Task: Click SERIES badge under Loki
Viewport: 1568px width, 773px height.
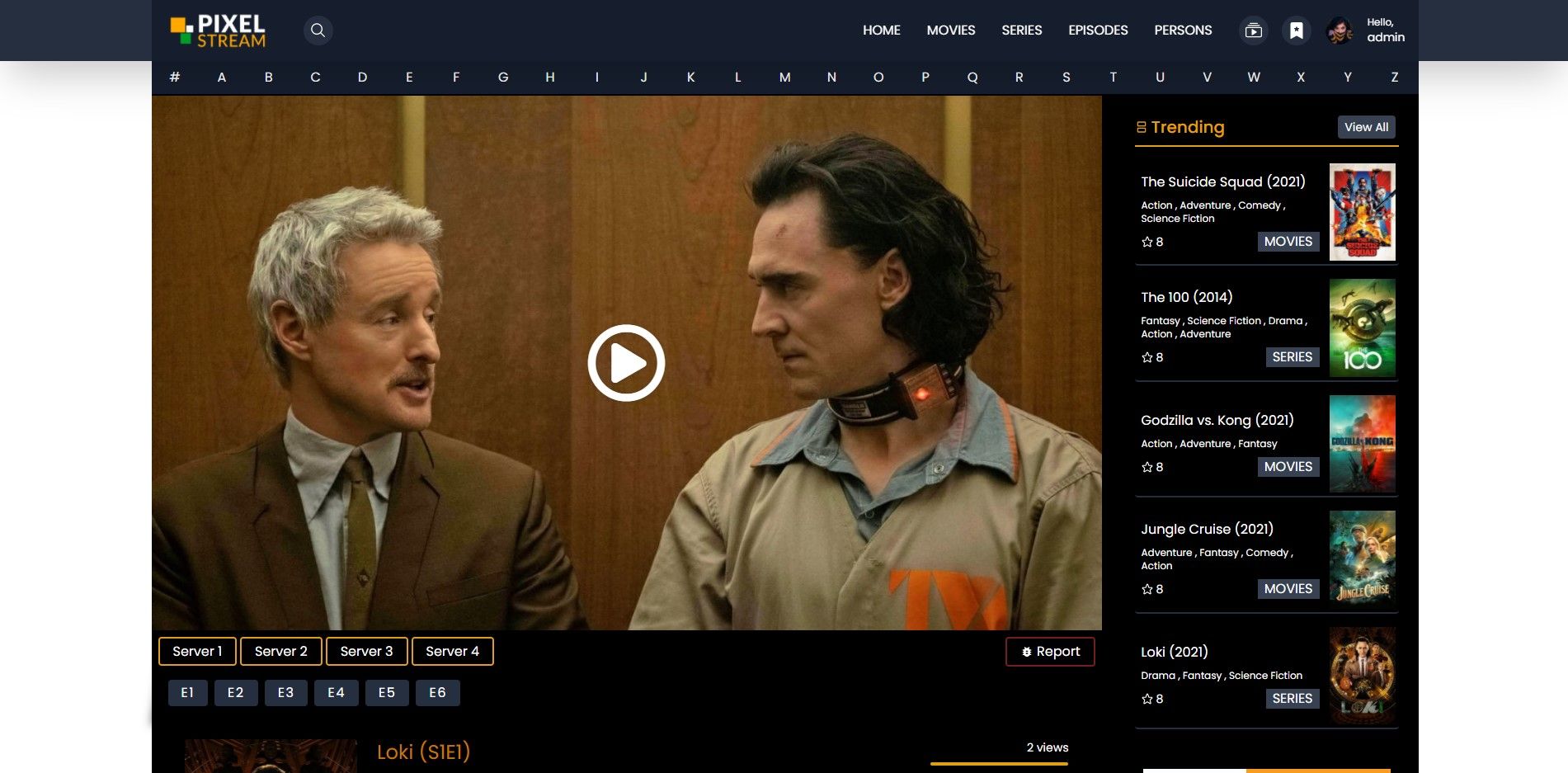Action: (x=1293, y=699)
